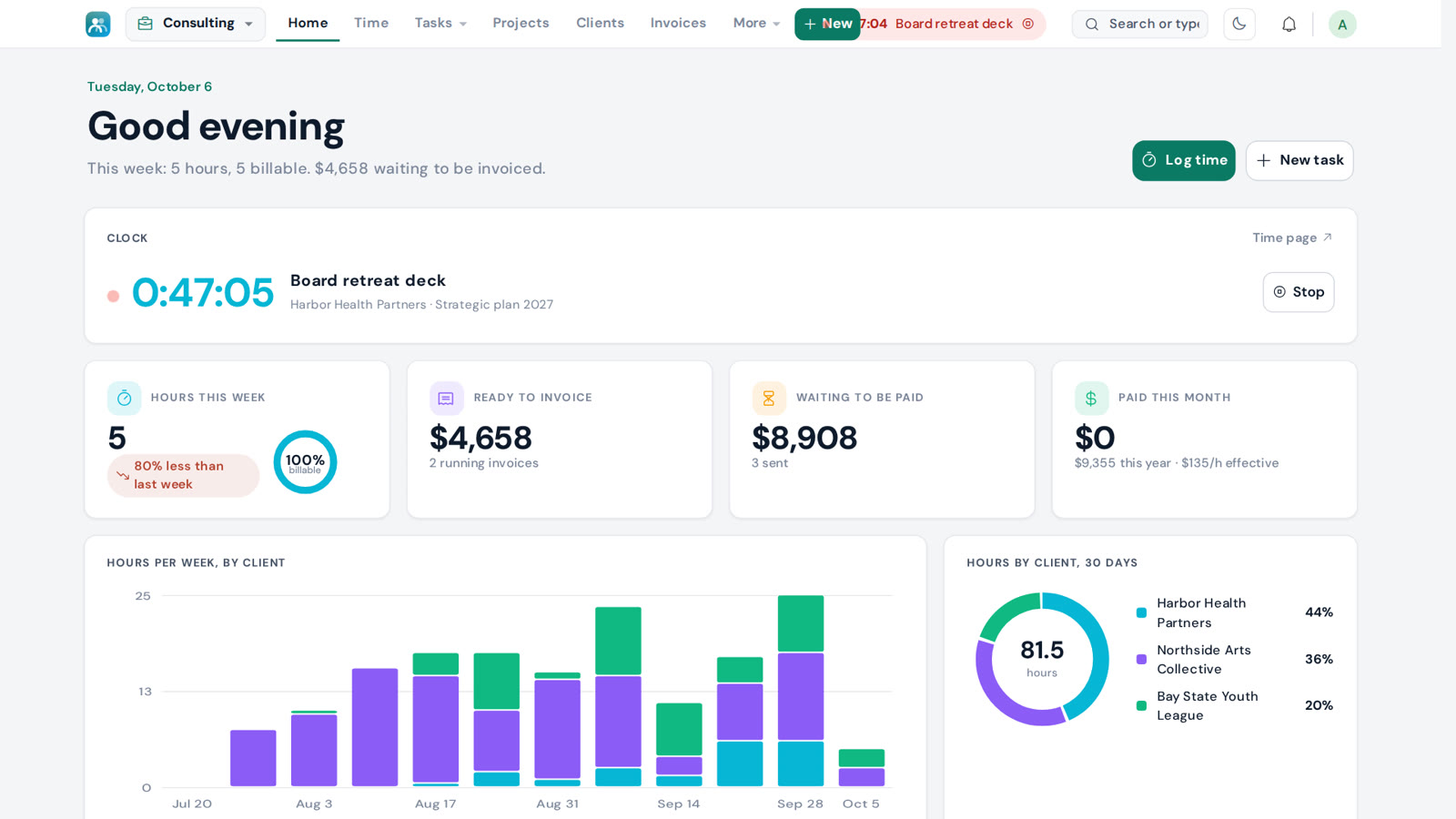Open the Invoices tab

678,24
